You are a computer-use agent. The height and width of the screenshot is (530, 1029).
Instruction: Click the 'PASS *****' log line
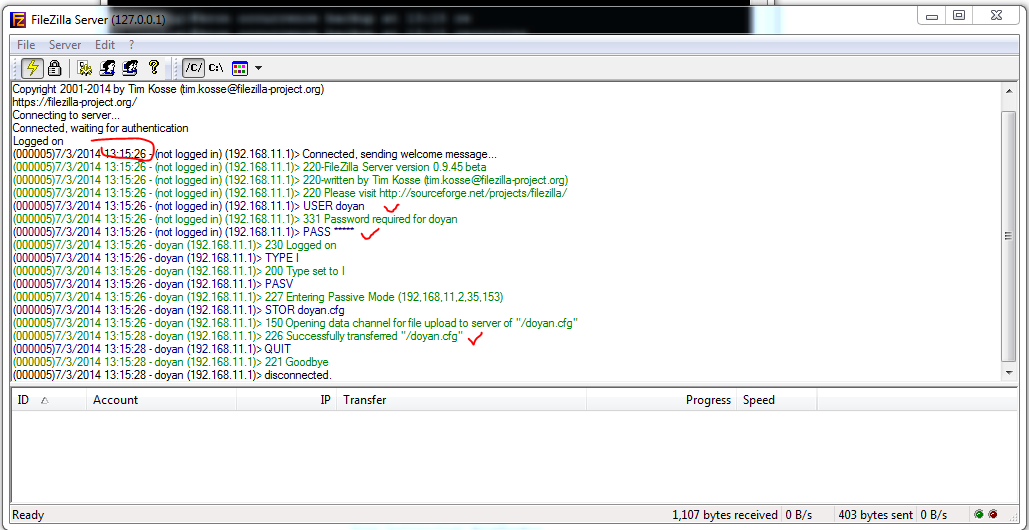[x=183, y=232]
